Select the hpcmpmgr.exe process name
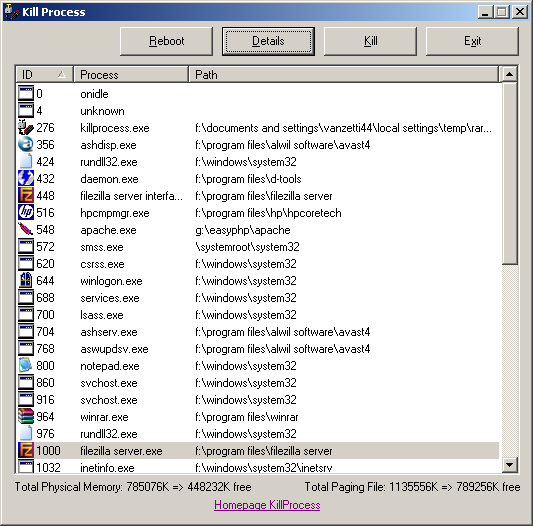Viewport: 533px width, 526px height. (115, 213)
